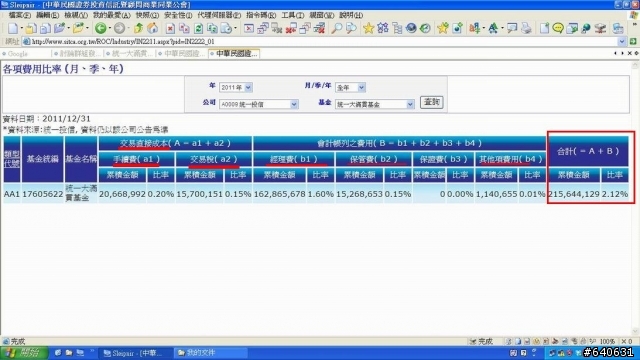The width and height of the screenshot is (640, 360).
Task: Open the 檔案(F) menu
Action: [x=19, y=15]
